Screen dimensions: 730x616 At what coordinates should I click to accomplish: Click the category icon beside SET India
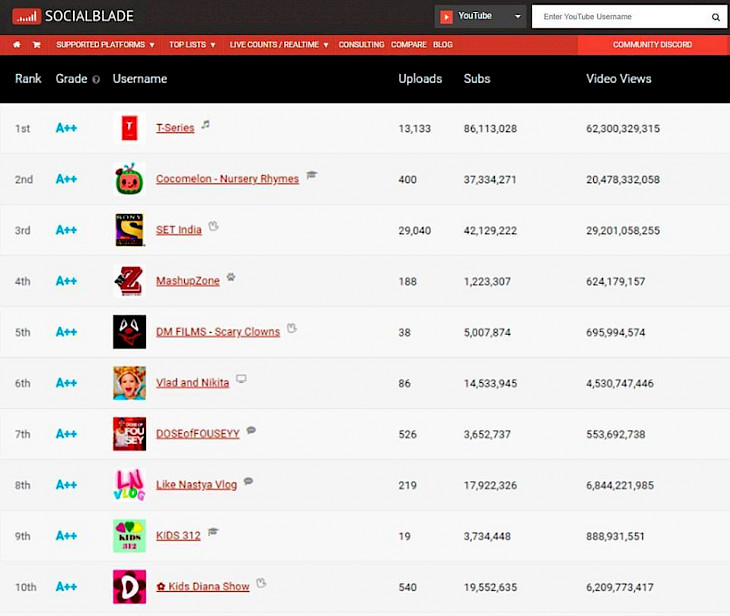tap(213, 226)
